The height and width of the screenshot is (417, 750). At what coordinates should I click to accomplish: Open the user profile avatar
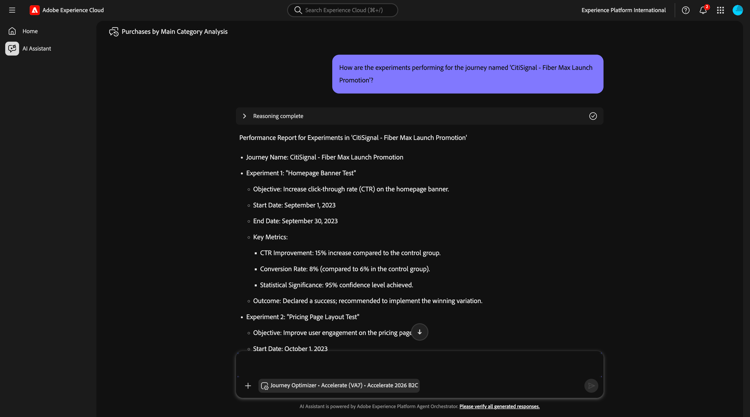738,10
